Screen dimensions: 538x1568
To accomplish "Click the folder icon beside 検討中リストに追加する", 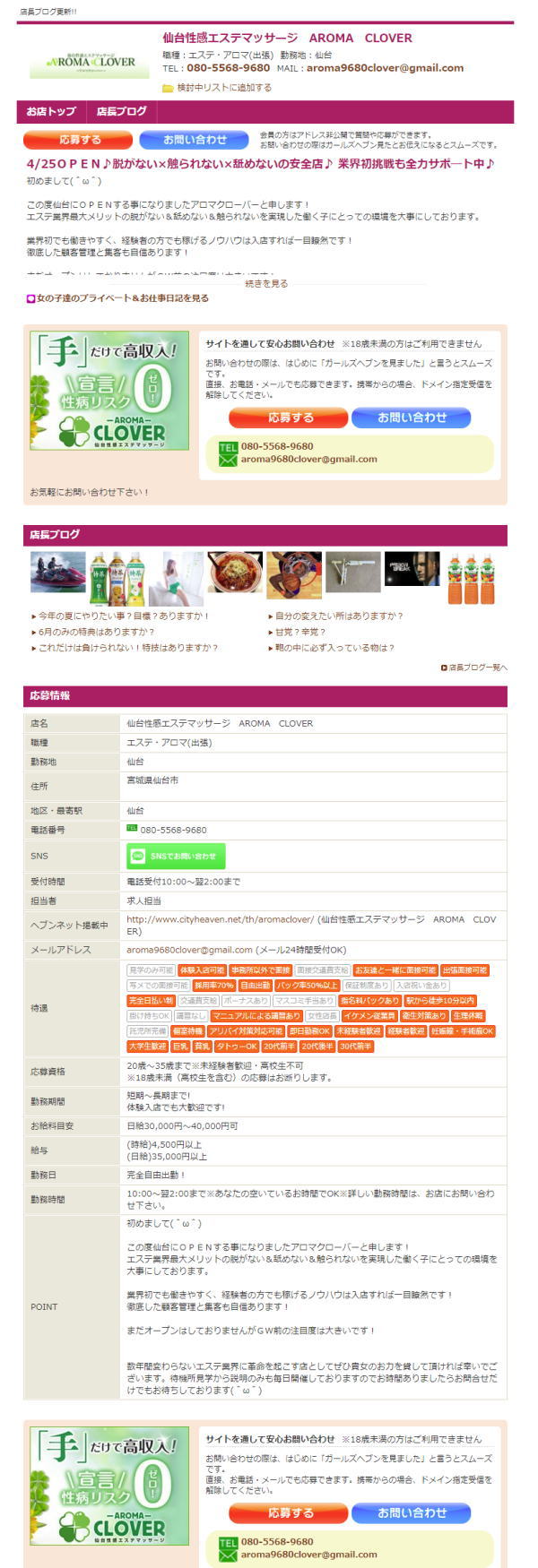I will click(168, 88).
